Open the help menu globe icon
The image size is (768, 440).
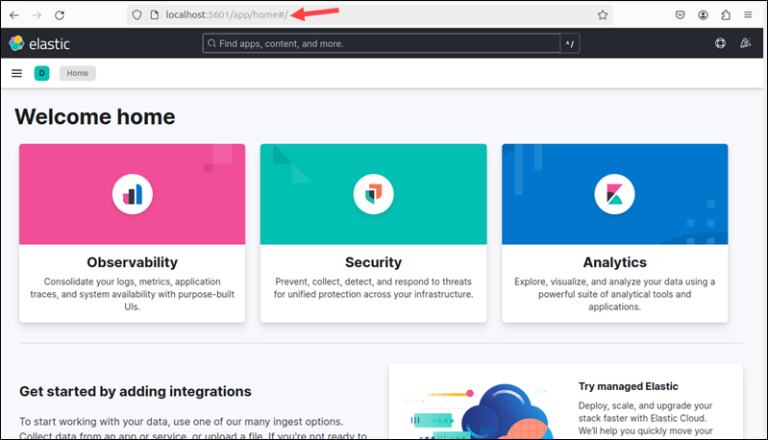point(719,44)
